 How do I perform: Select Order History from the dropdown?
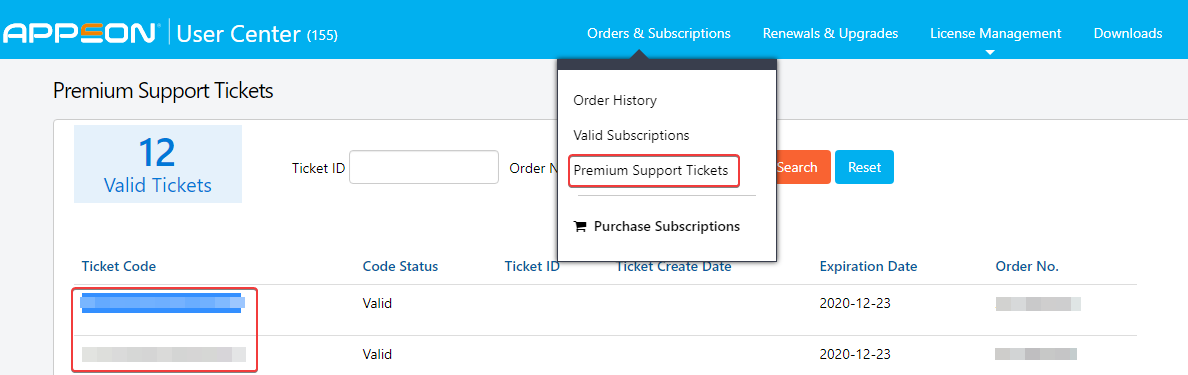[x=614, y=100]
